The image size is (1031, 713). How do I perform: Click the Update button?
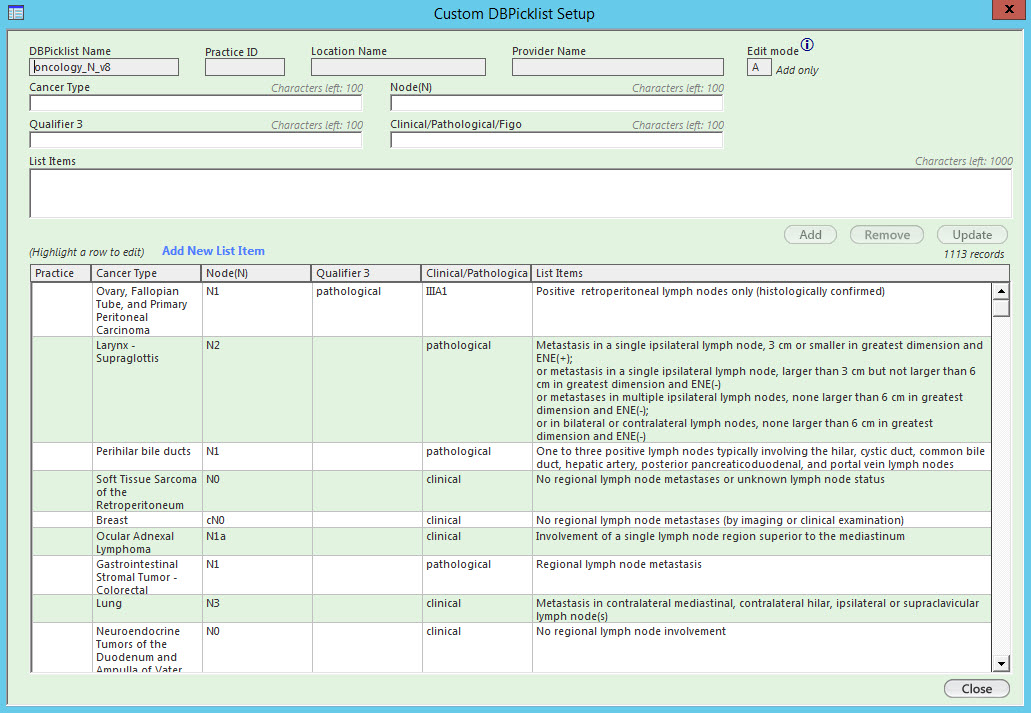tap(972, 235)
